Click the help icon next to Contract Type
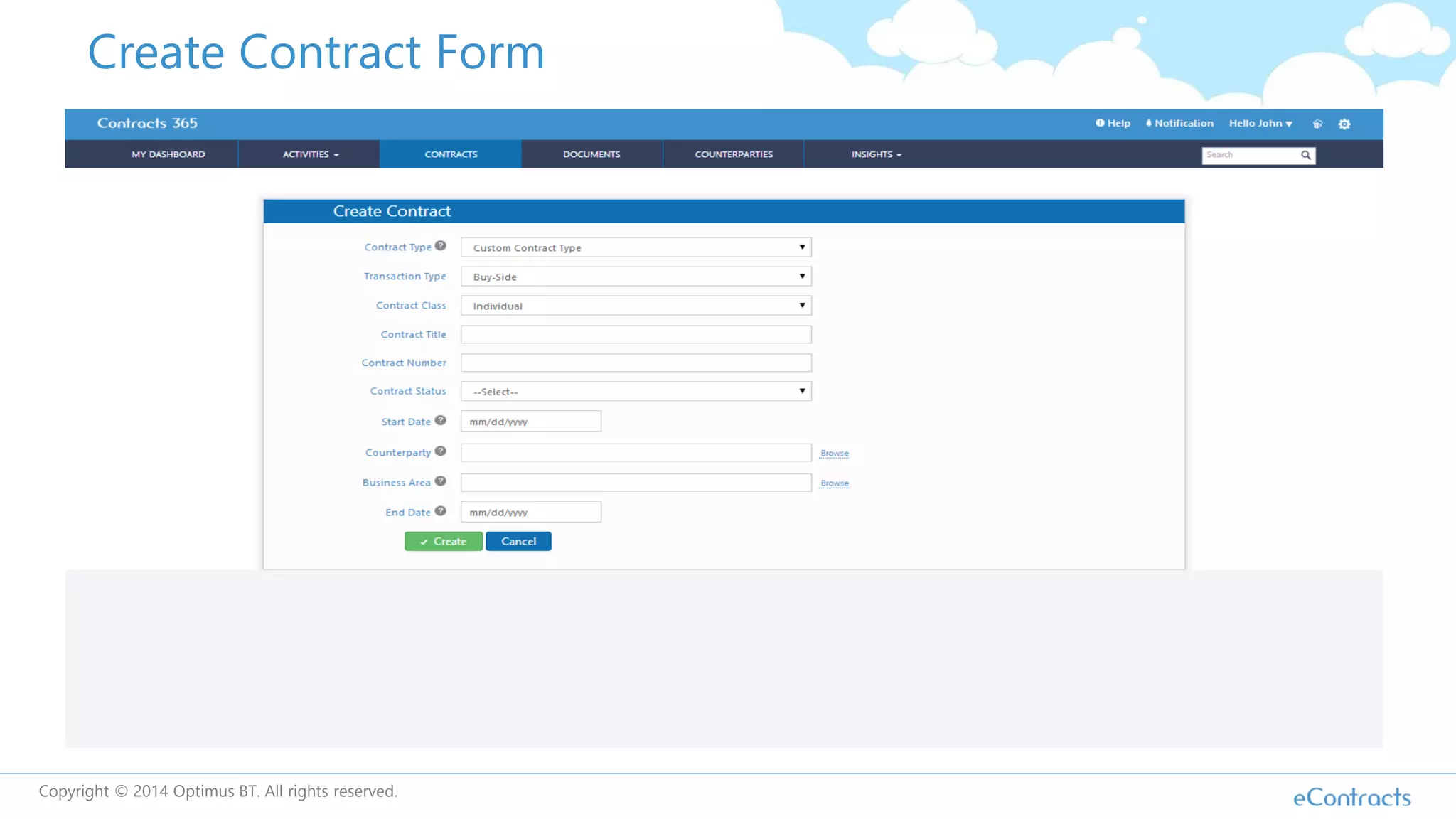The image size is (1456, 819). pyautogui.click(x=441, y=246)
